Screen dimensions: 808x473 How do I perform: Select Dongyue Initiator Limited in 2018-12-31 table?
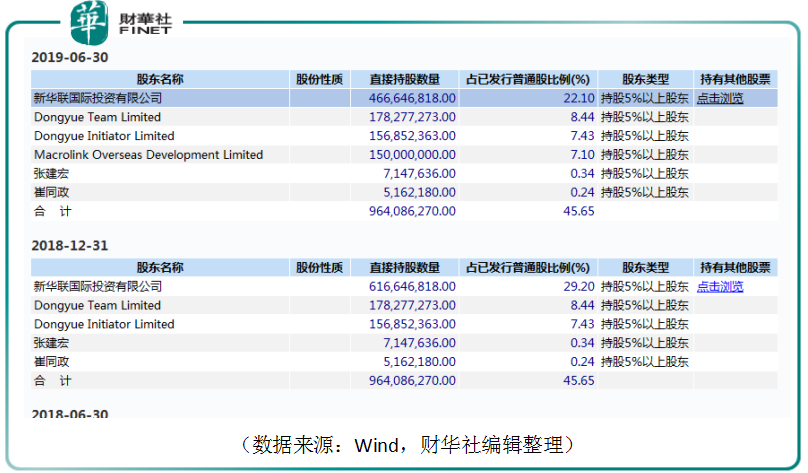pos(104,324)
